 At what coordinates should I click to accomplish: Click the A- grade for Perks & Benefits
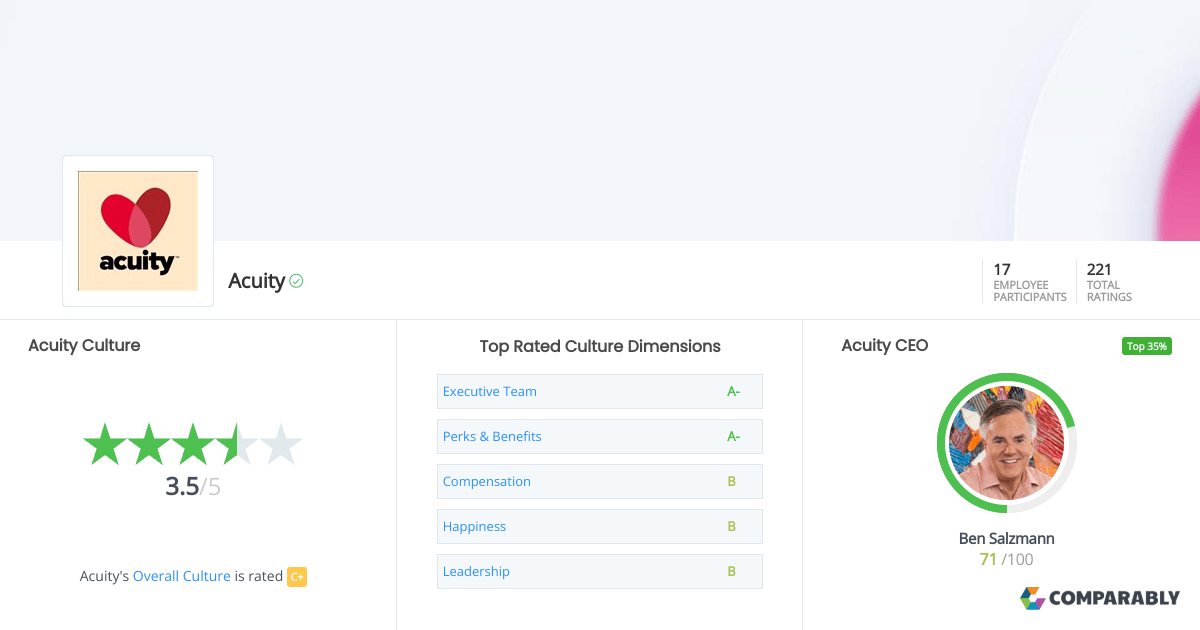(x=733, y=436)
